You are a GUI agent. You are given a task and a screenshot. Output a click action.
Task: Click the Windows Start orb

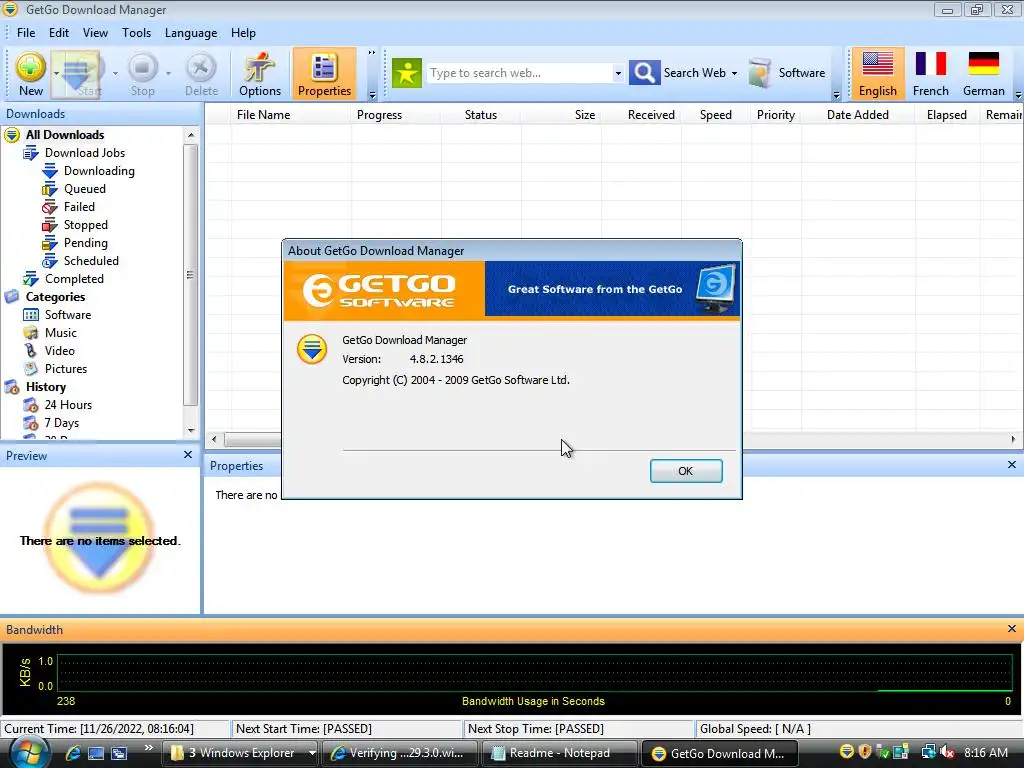[29, 752]
